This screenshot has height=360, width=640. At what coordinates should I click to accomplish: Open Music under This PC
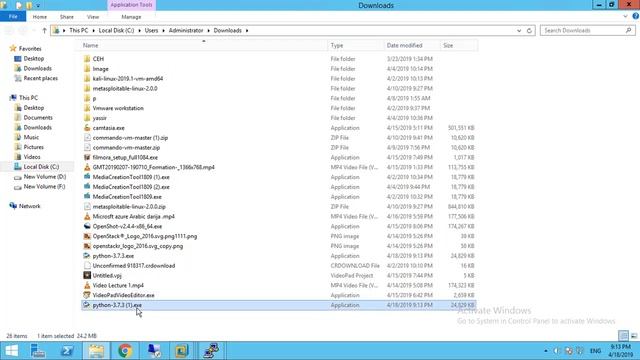click(31, 137)
